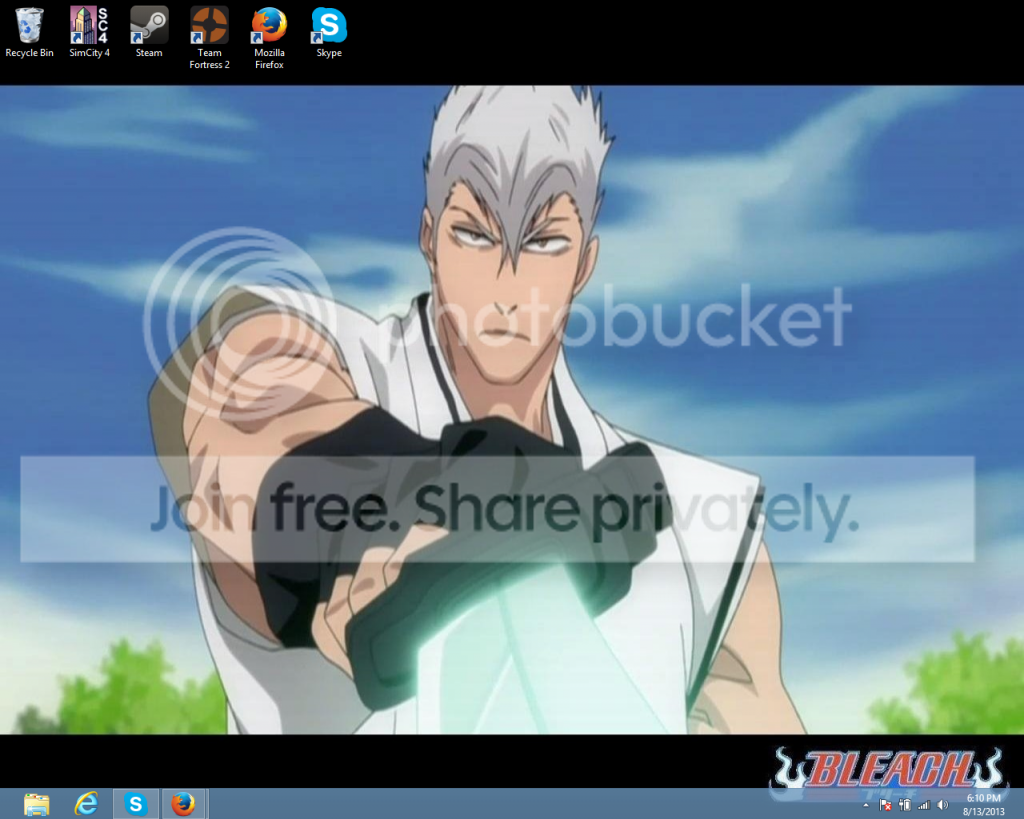Select the SimCity 4 desktop shortcut
Image resolution: width=1024 pixels, height=819 pixels.
pos(89,33)
